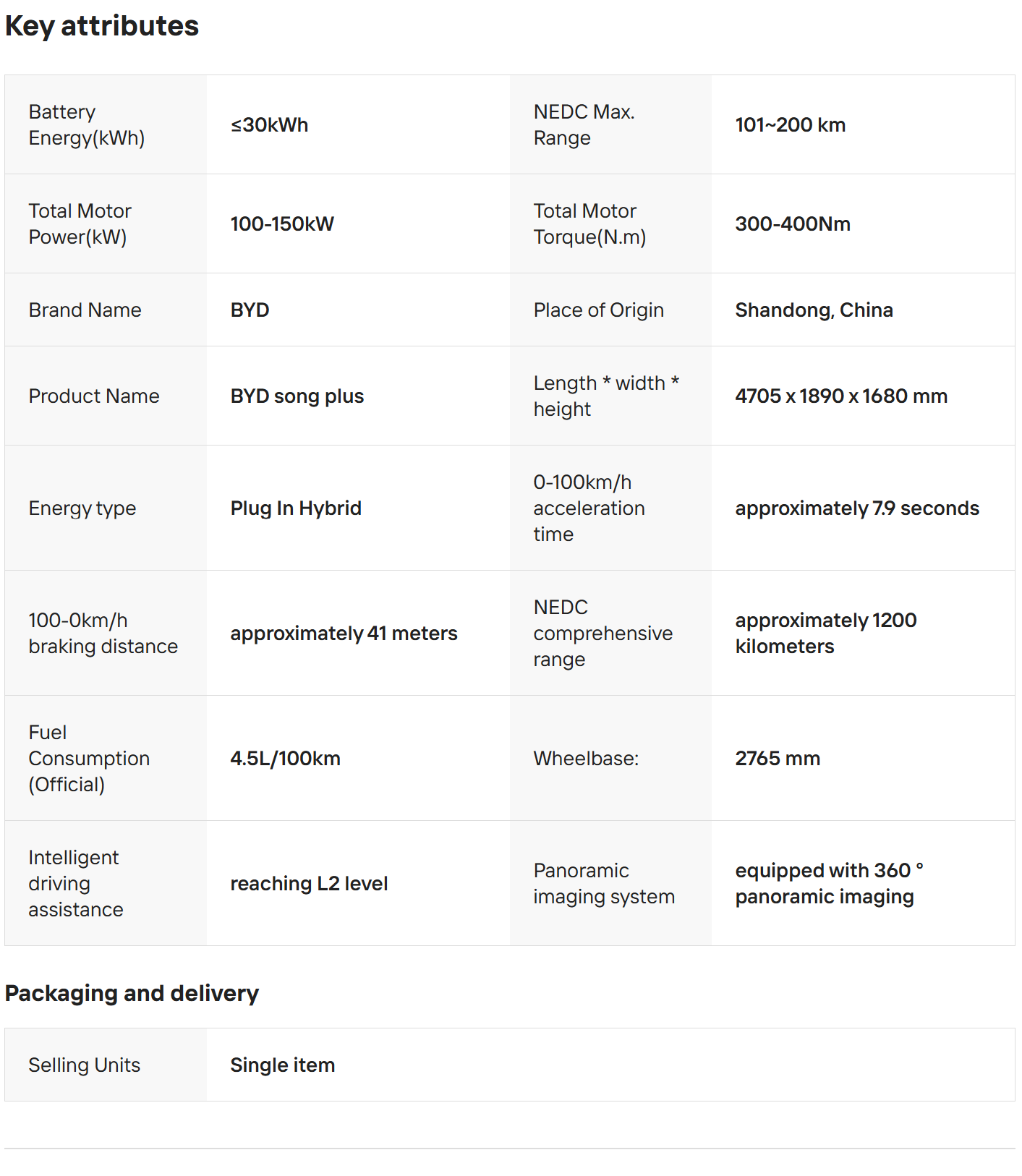1022x1176 pixels.
Task: Select the Plug In Hybrid energy type
Action: 296,508
